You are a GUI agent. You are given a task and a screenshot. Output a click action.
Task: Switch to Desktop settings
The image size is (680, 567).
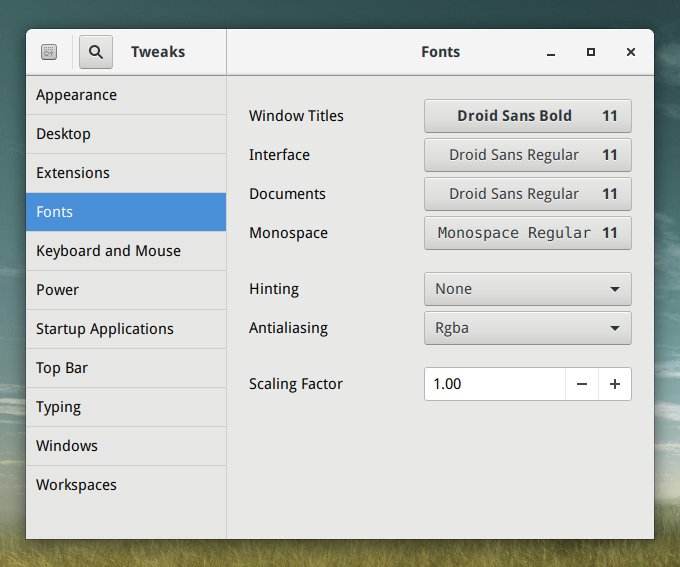pyautogui.click(x=126, y=134)
